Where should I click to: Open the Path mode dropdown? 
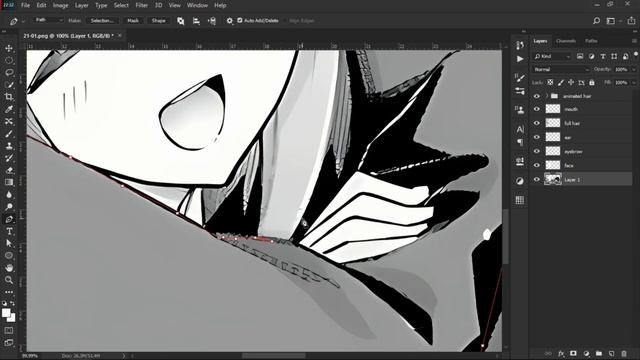[x=49, y=20]
